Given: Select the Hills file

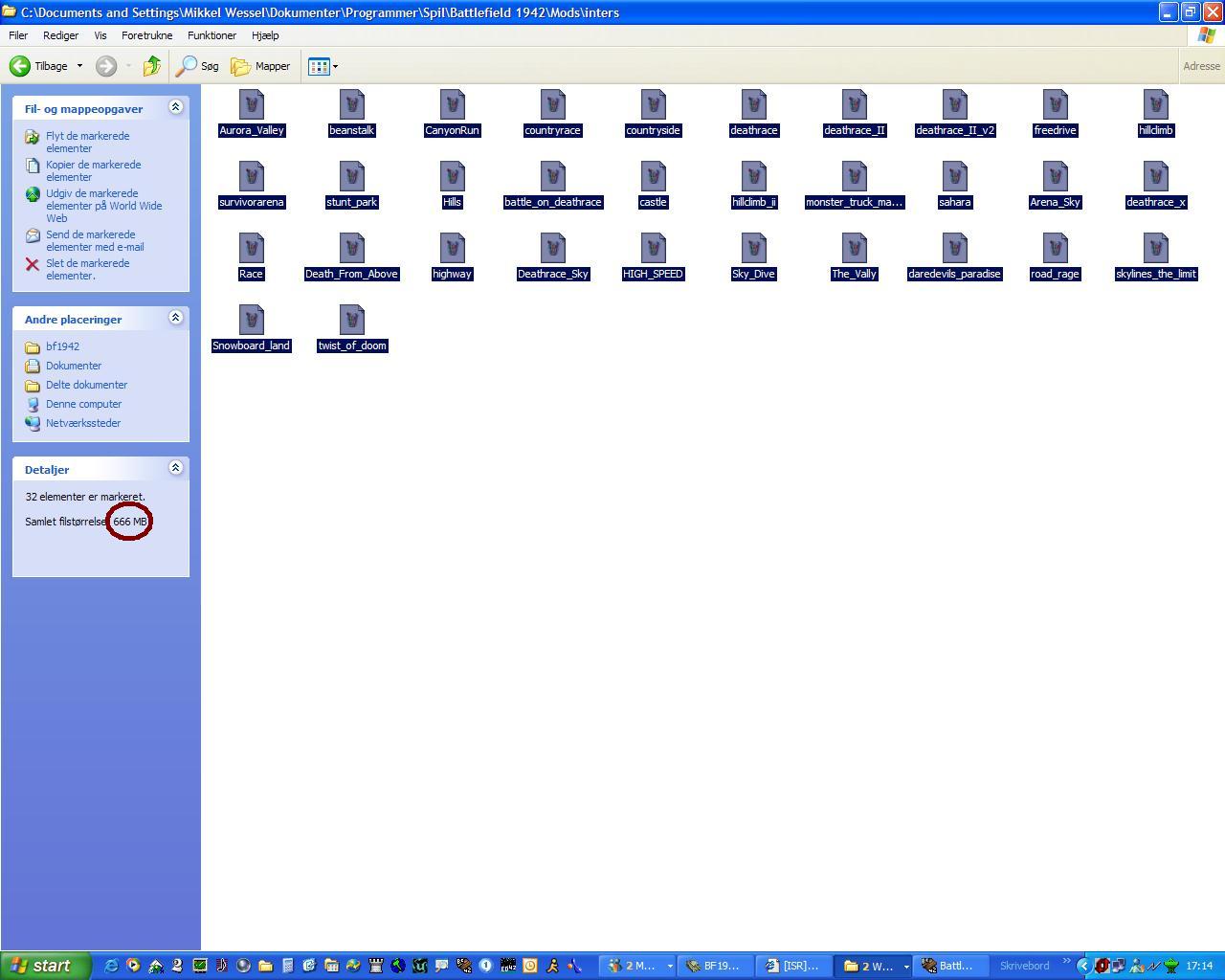Looking at the screenshot, I should coord(452,185).
